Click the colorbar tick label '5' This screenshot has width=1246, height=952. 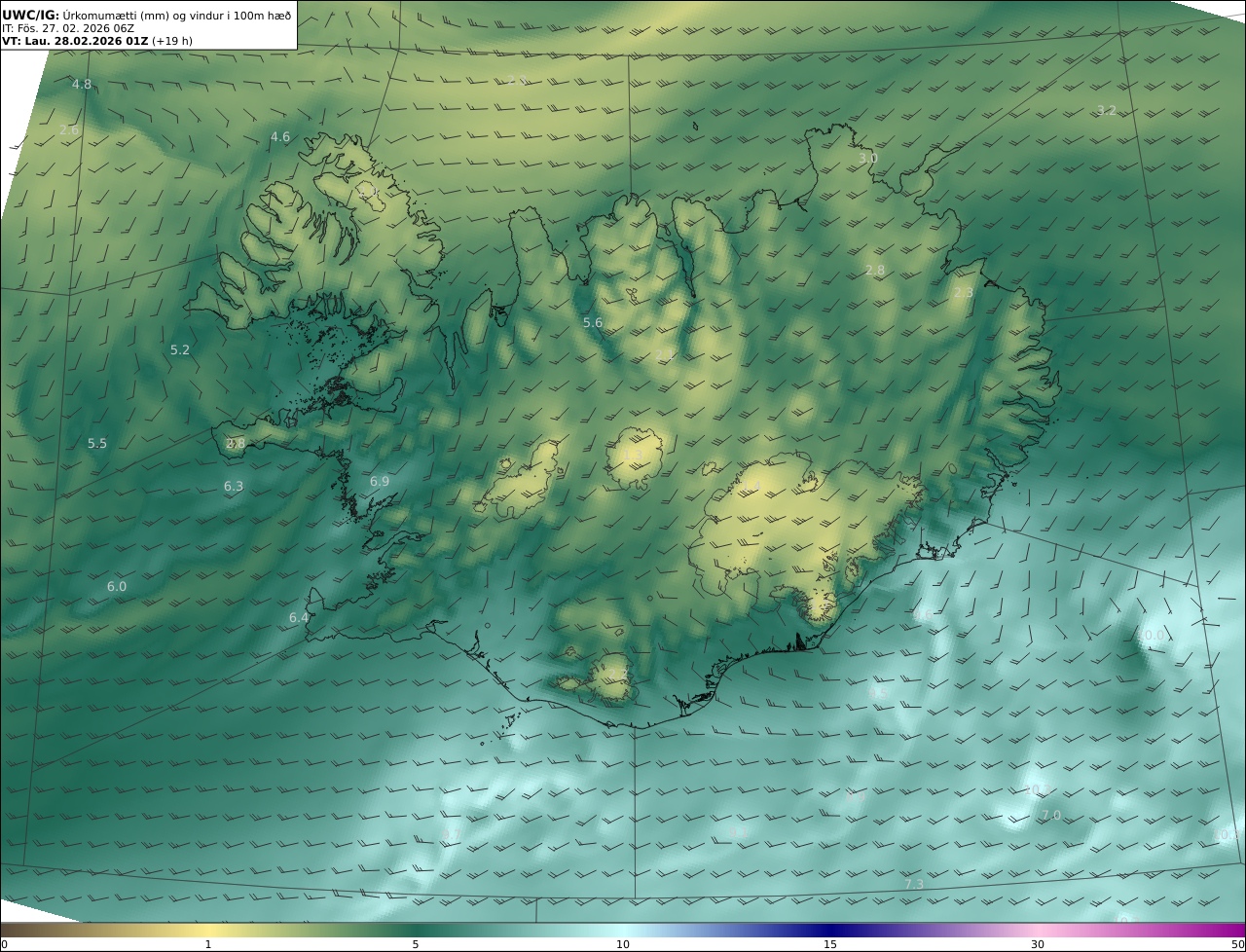416,944
